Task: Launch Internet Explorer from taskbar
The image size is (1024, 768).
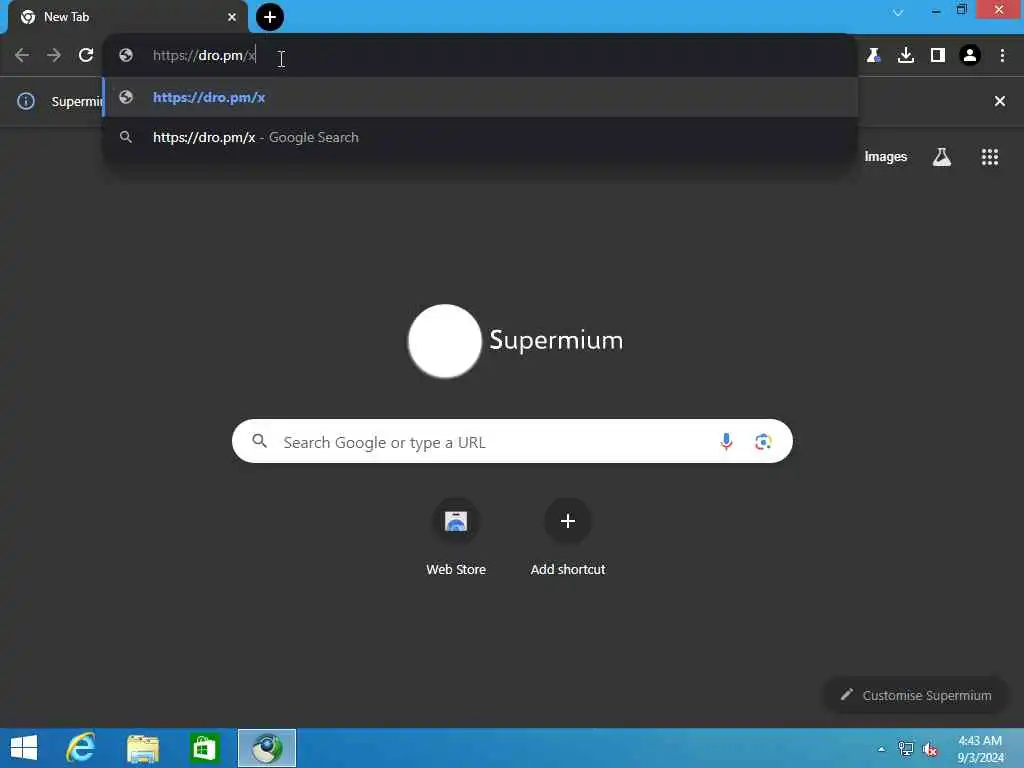Action: point(81,748)
